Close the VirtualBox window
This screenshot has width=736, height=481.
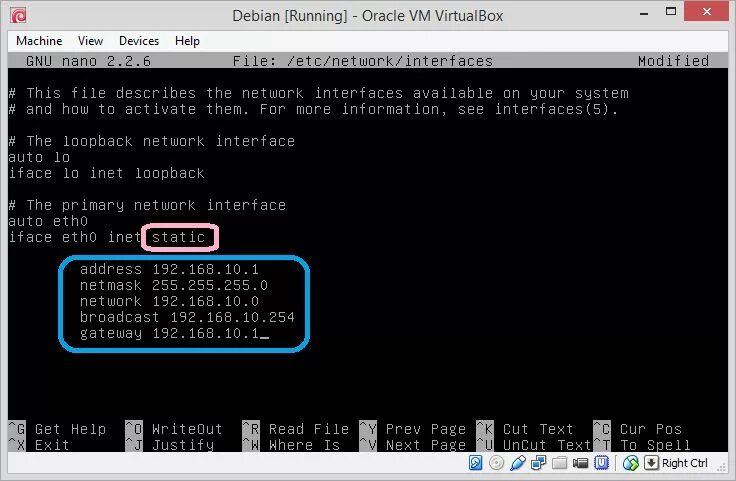pyautogui.click(x=706, y=11)
